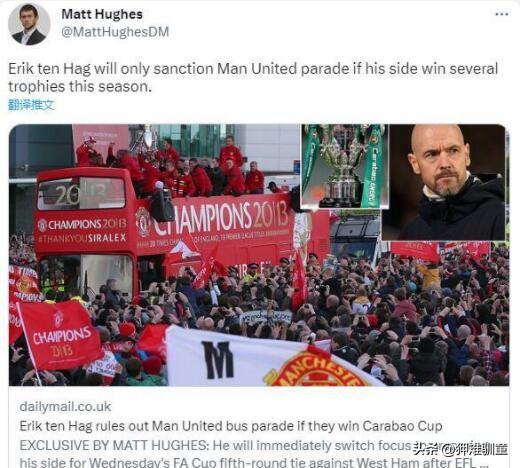Click the Manchester United crest on bus side

pyautogui.click(x=143, y=222)
